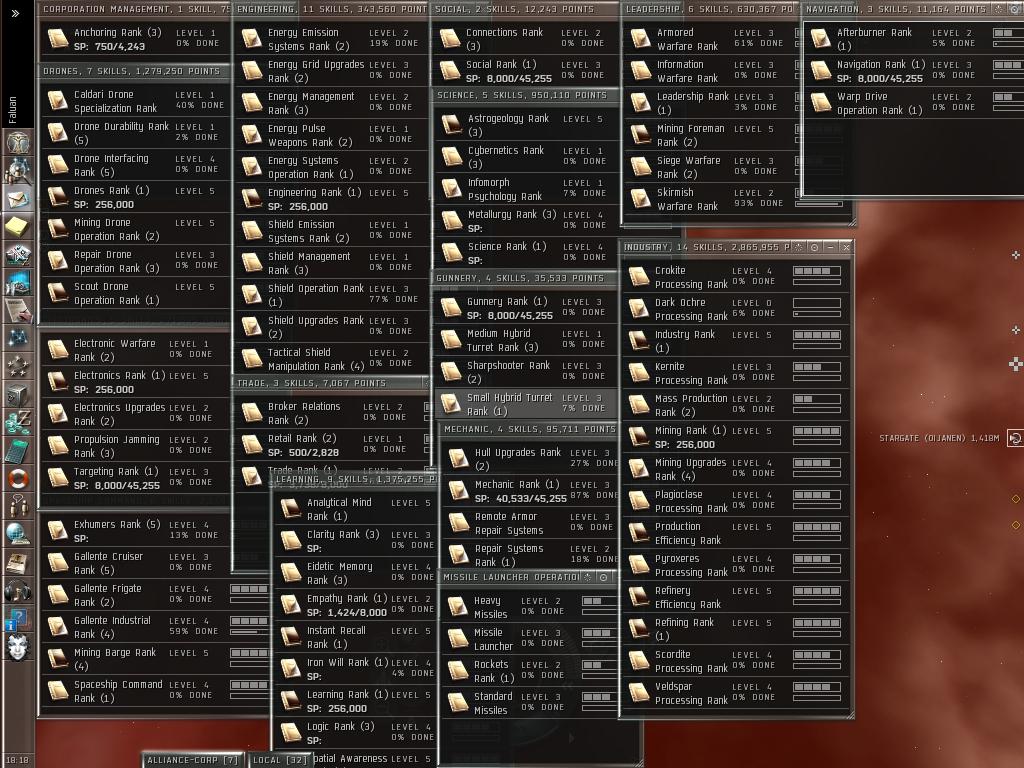1024x768 pixels.
Task: Select the Warp Drive Operation Rank row
Action: click(913, 103)
